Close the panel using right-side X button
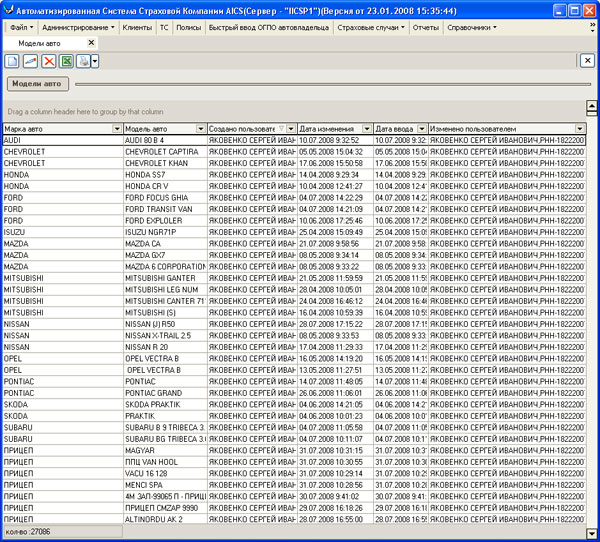 click(588, 61)
